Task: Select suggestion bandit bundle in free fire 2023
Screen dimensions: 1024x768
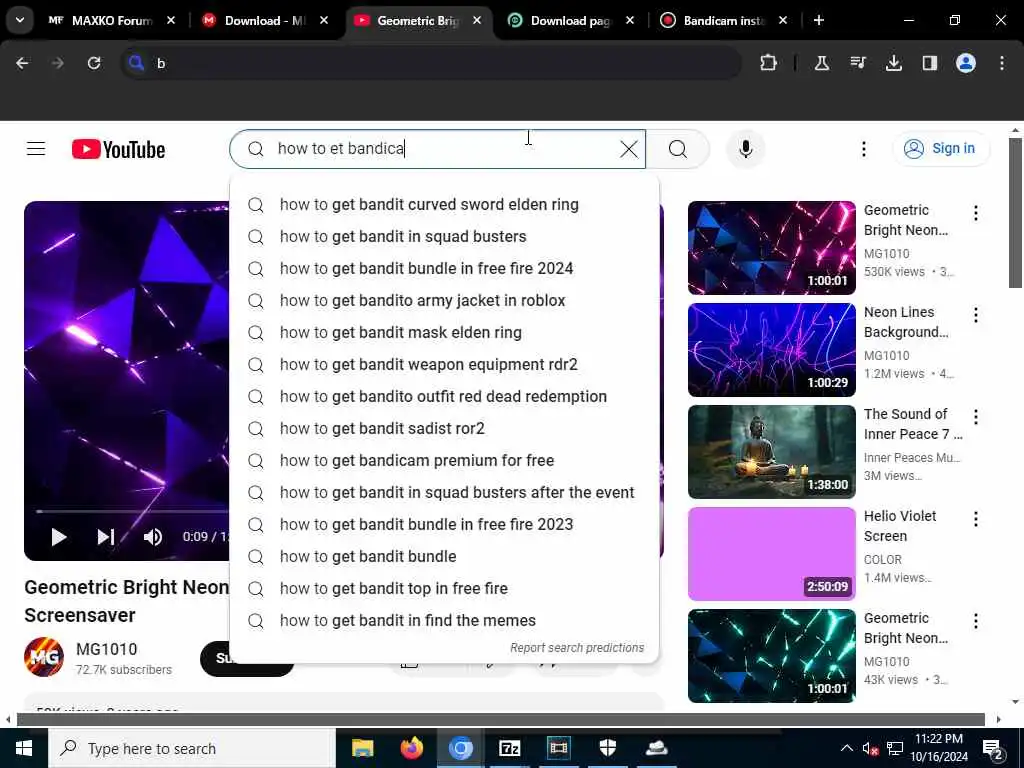Action: 444,524
